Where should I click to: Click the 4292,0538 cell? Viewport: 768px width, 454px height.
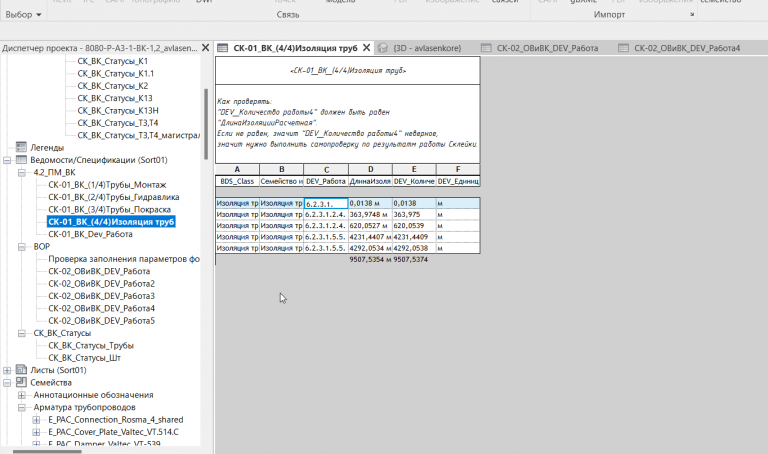pyautogui.click(x=414, y=248)
